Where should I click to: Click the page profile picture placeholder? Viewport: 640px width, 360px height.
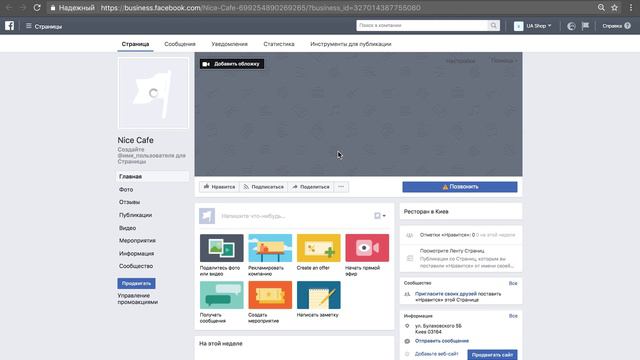(x=153, y=93)
